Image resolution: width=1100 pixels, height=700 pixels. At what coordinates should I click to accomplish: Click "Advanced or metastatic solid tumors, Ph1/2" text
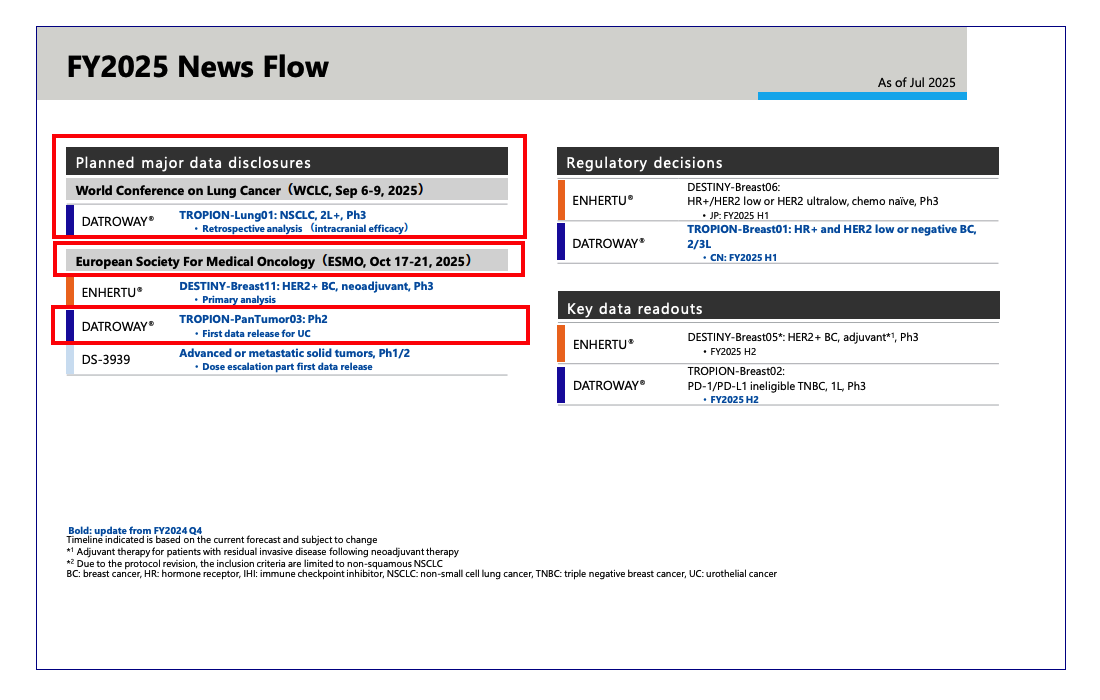click(x=294, y=353)
